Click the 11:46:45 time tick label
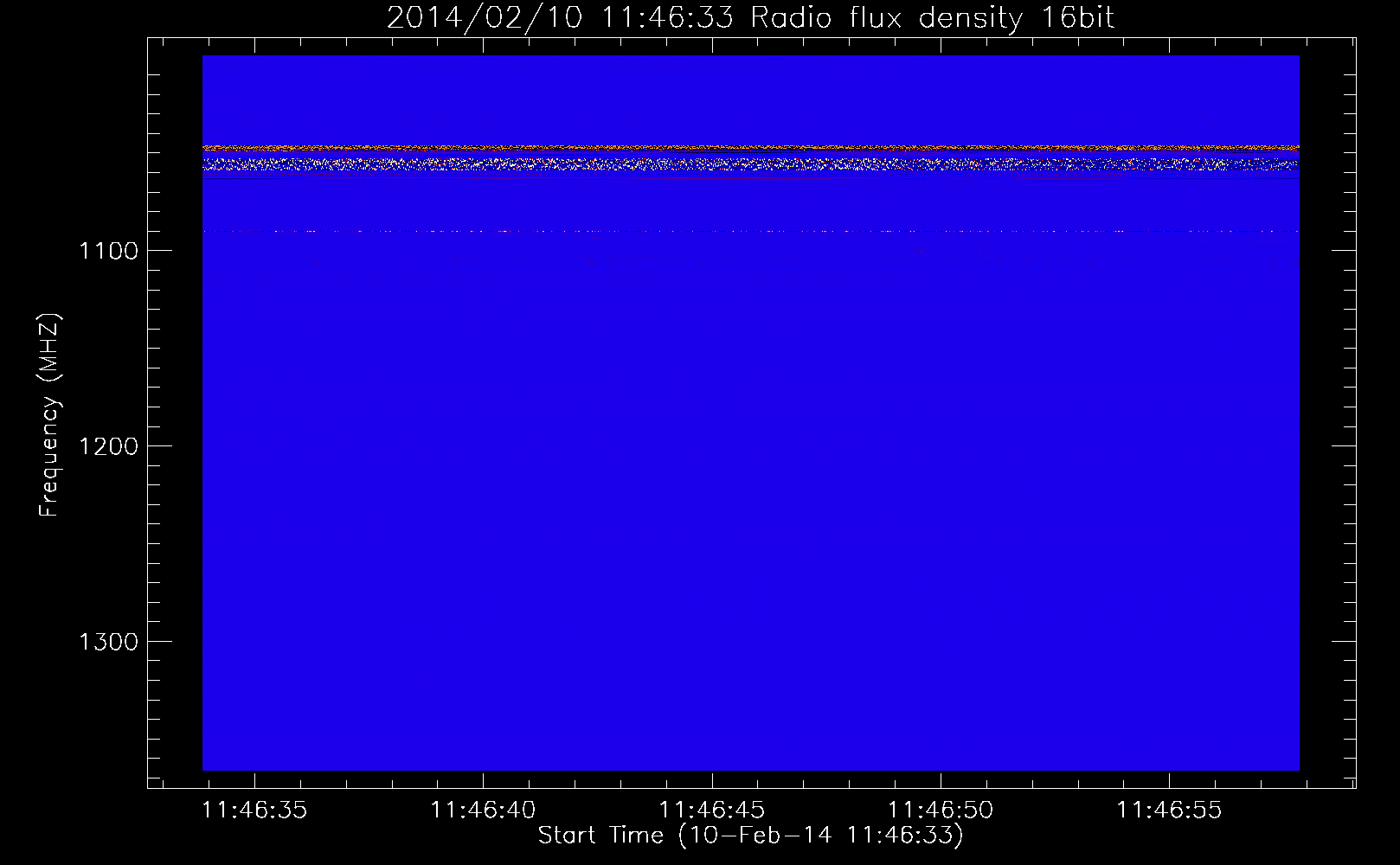Viewport: 1400px width, 865px height. 712,811
